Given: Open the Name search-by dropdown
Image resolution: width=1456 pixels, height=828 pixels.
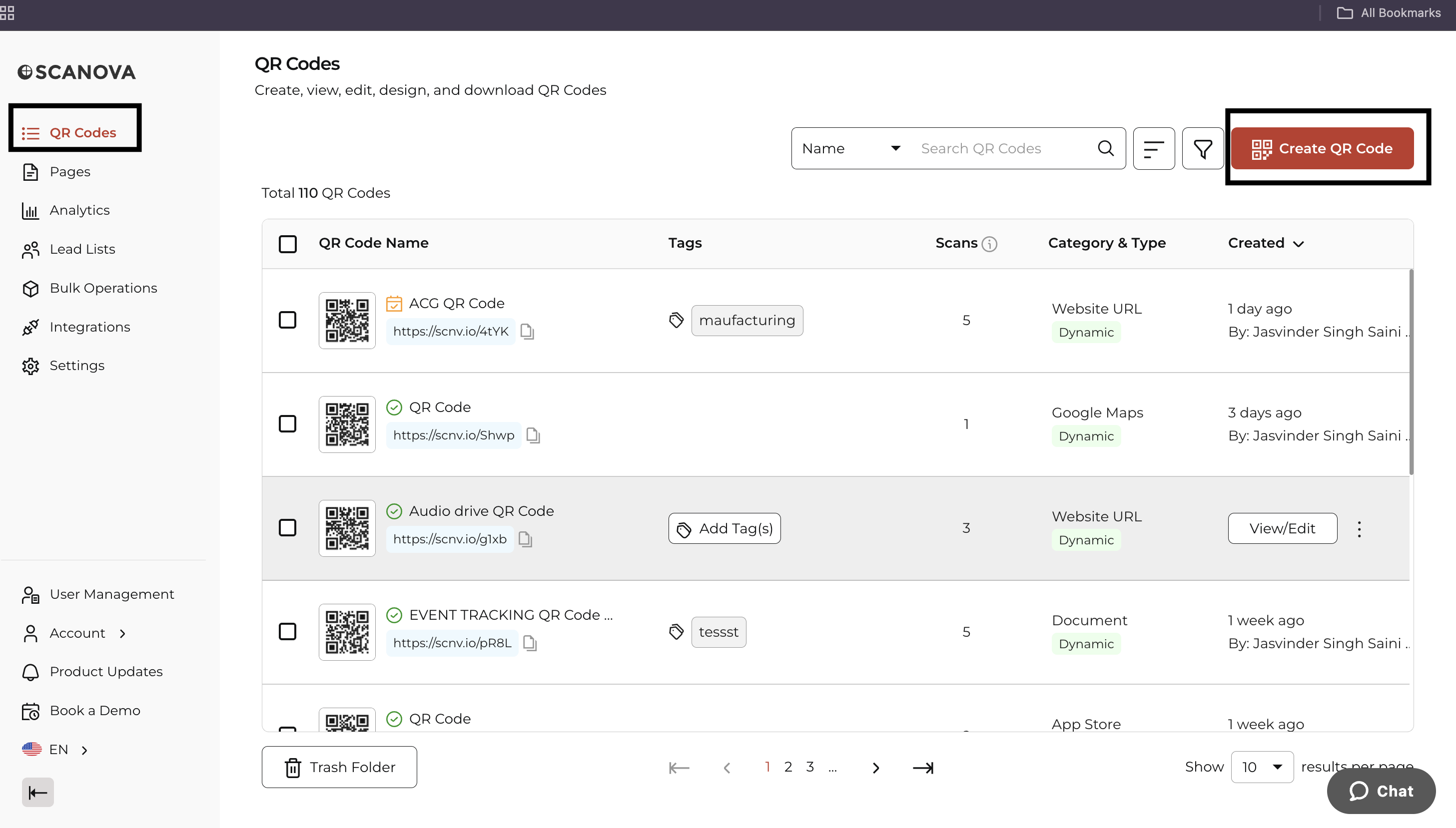Looking at the screenshot, I should point(850,148).
